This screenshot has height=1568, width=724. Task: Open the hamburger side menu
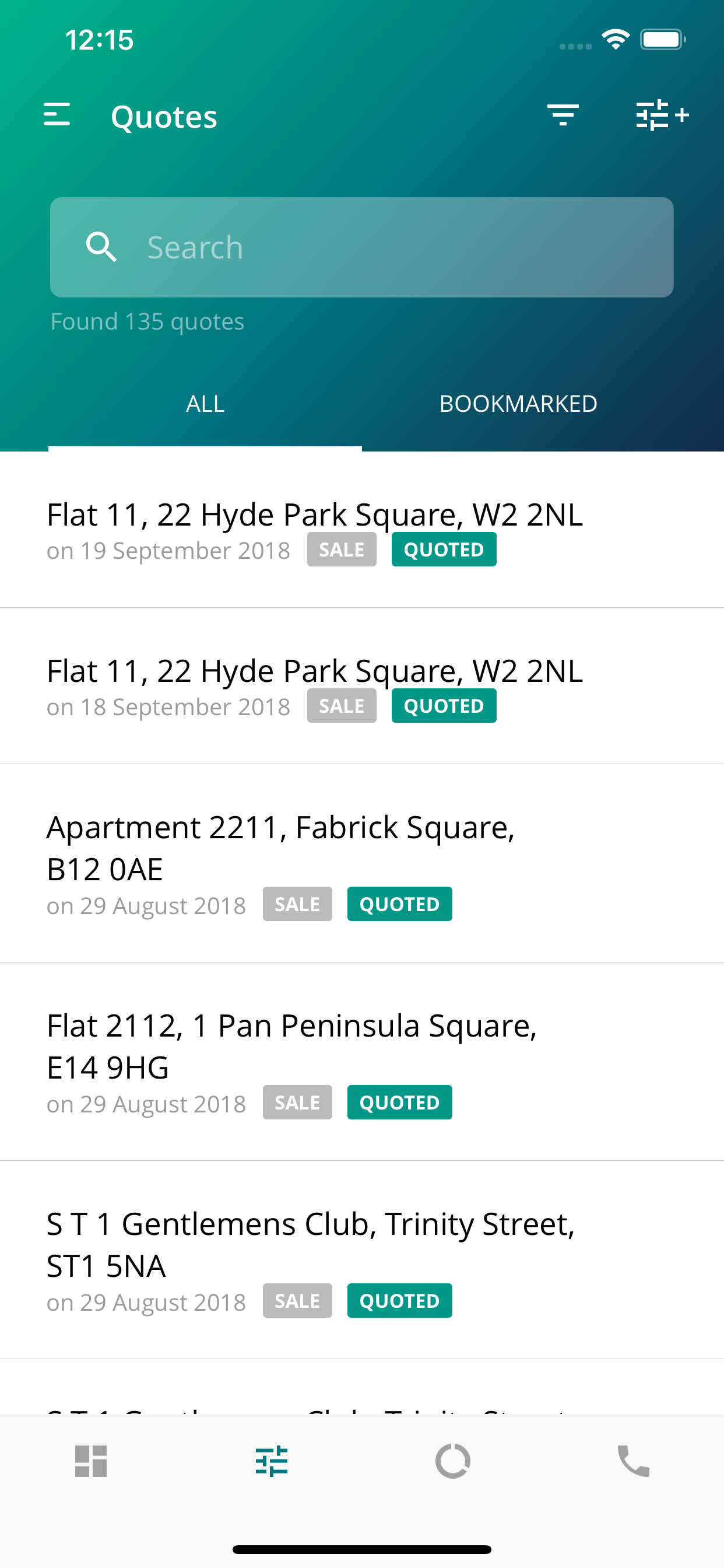click(57, 115)
